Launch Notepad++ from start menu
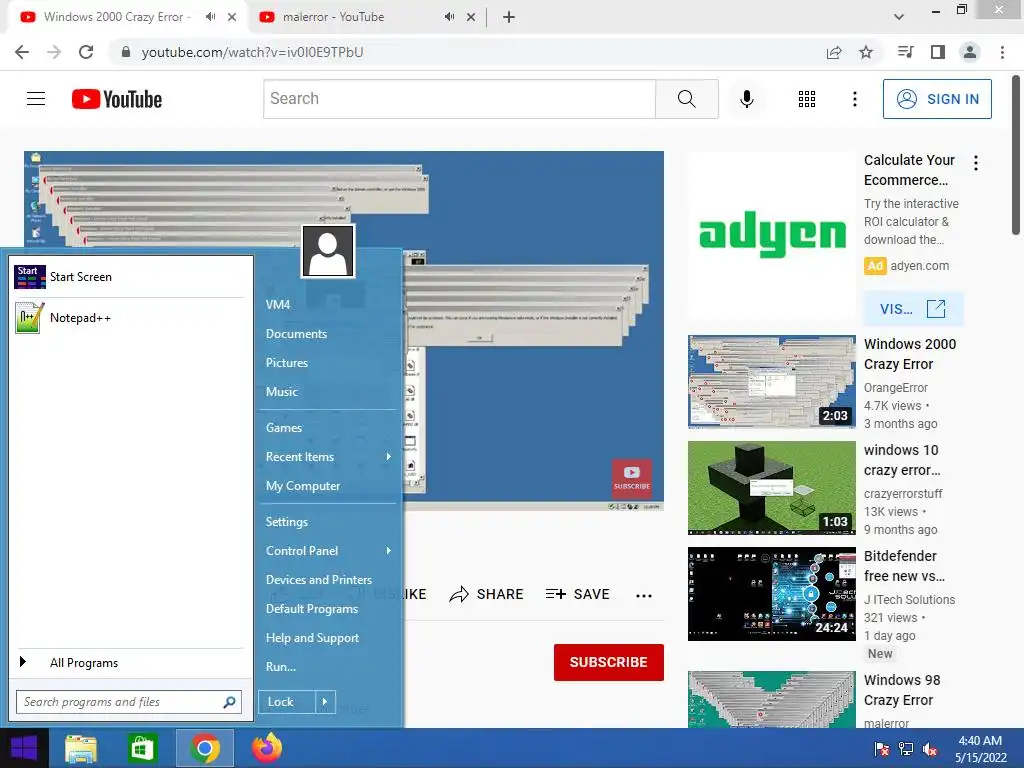 tap(131, 318)
